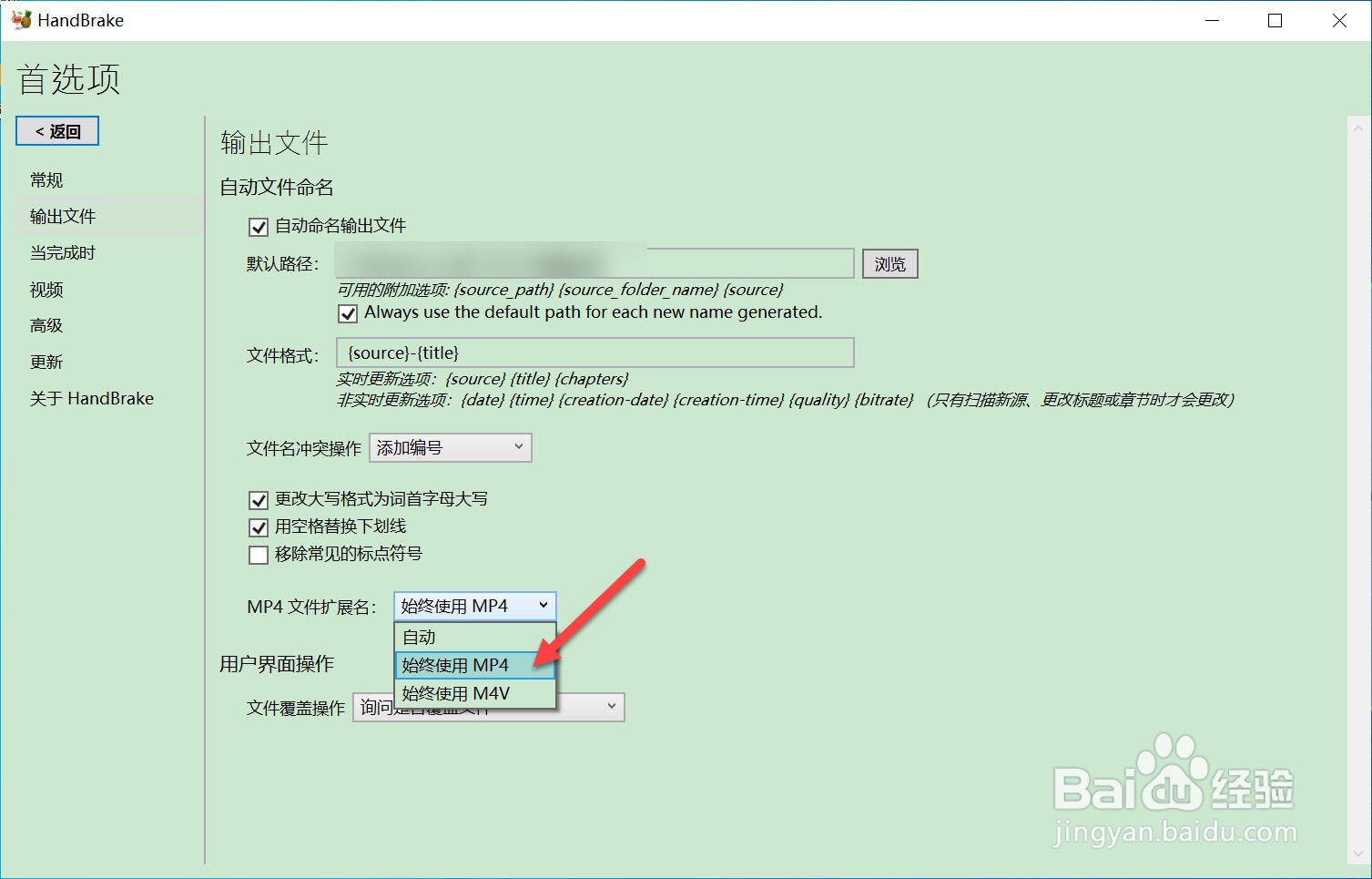Toggle the 自动命名输出文件 checkbox

coord(259,227)
